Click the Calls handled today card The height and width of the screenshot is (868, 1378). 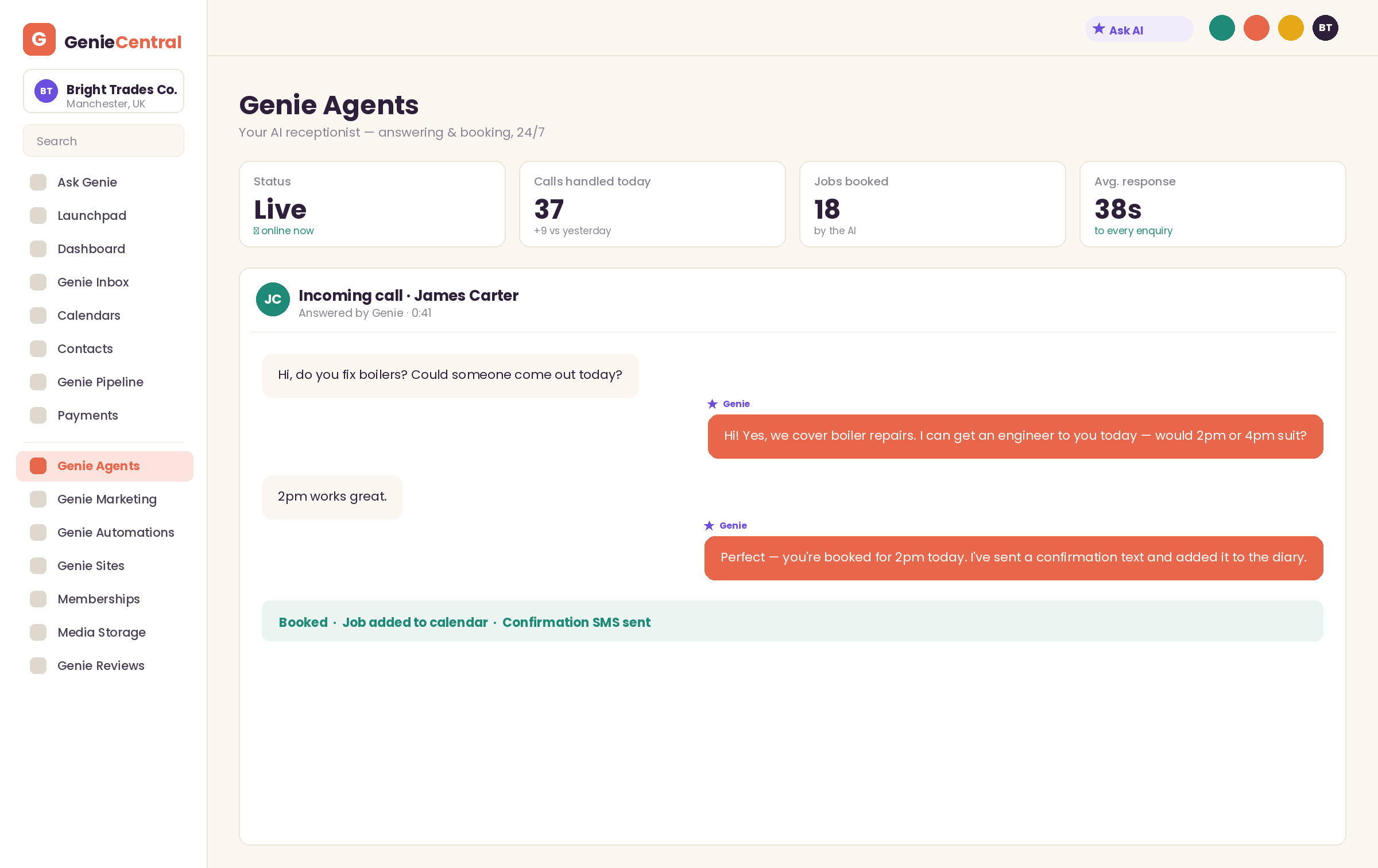tap(652, 204)
